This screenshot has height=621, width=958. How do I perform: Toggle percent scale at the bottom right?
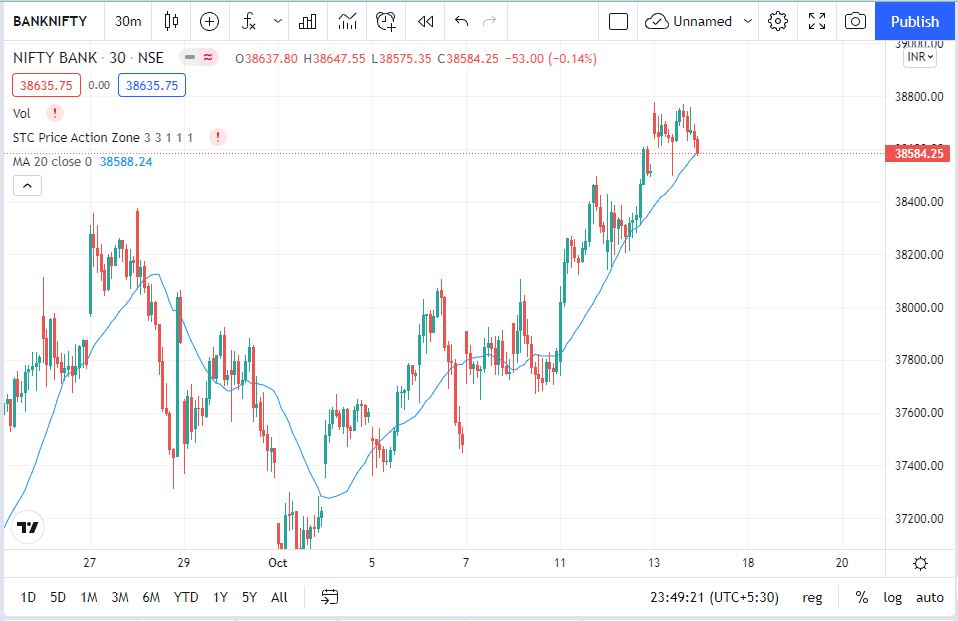click(861, 597)
